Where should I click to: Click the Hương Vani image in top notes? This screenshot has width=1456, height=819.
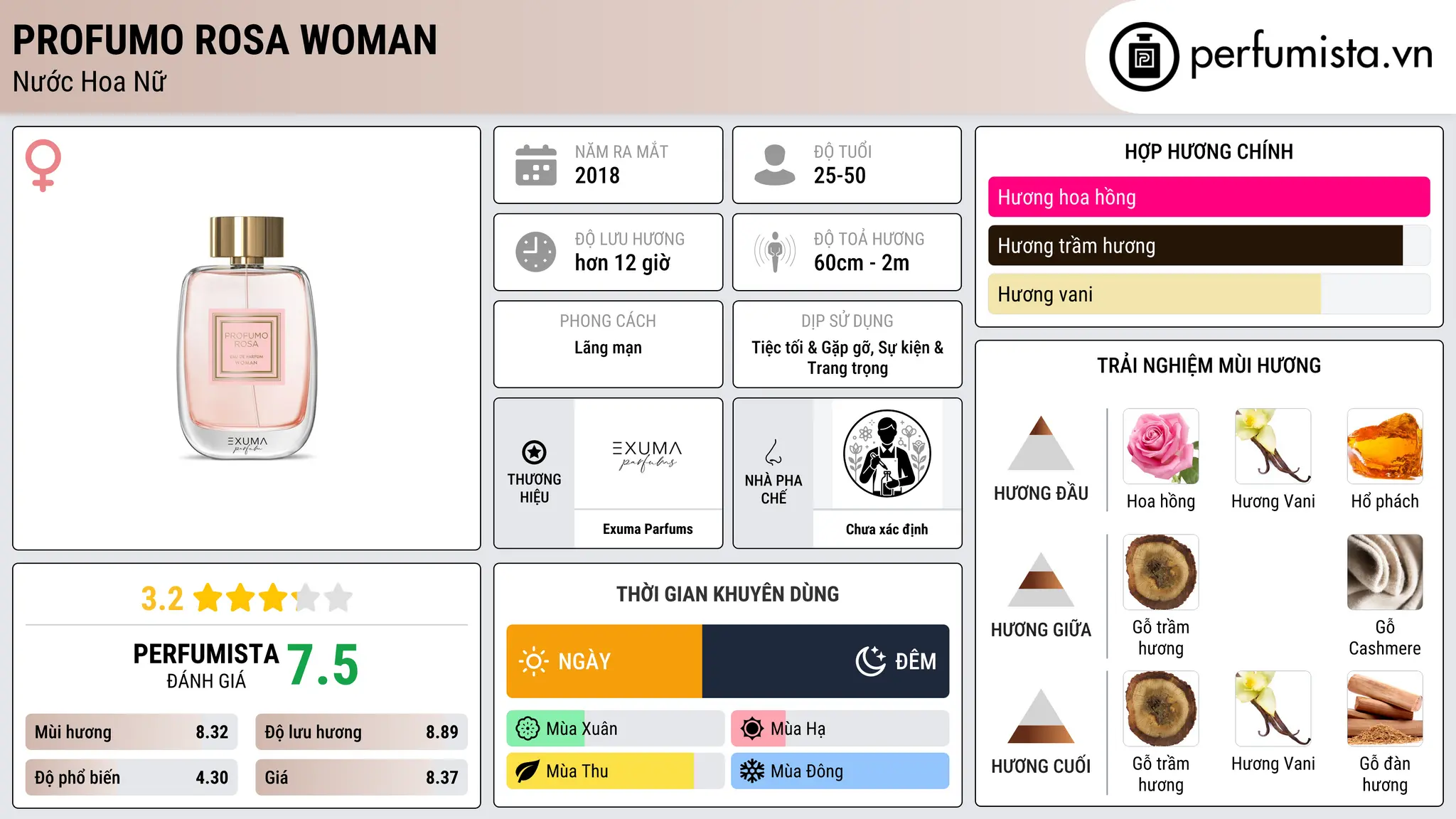[x=1273, y=446]
